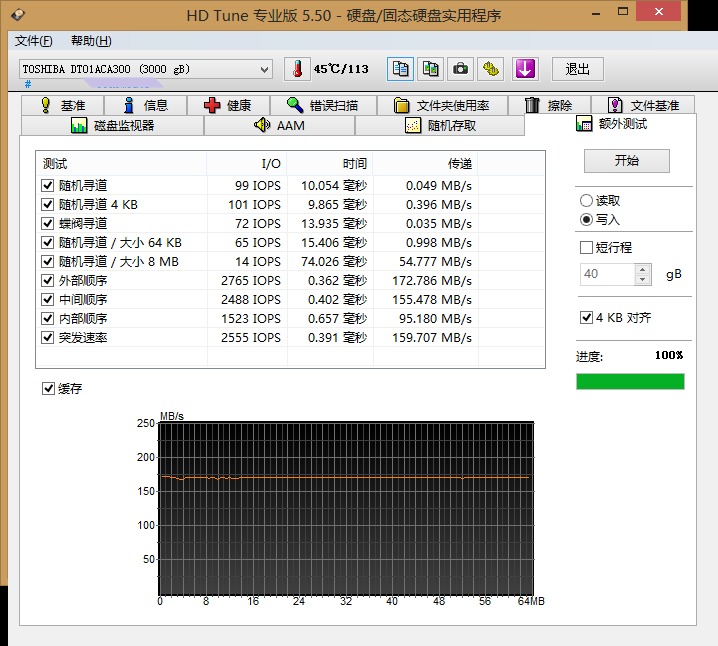Image resolution: width=718 pixels, height=646 pixels.
Task: Open the 文件(F) menu
Action: pyautogui.click(x=33, y=41)
